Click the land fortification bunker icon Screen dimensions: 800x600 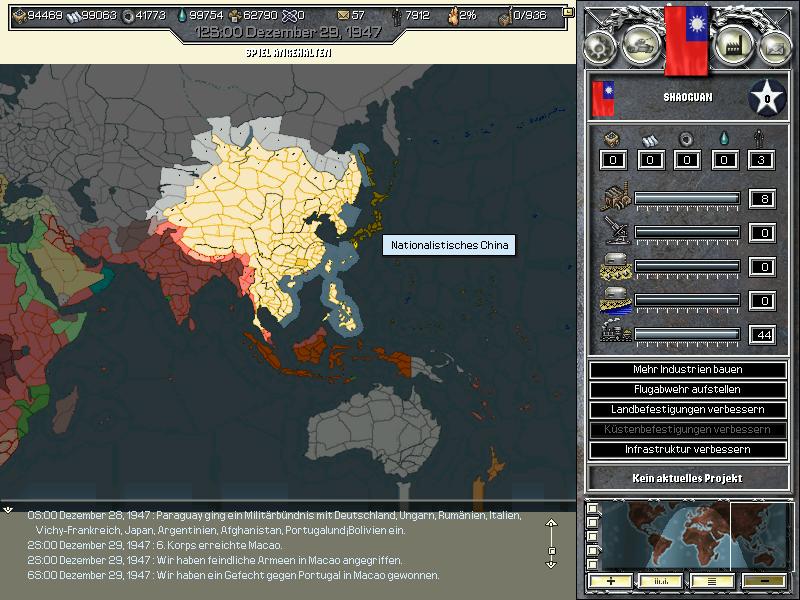click(616, 265)
